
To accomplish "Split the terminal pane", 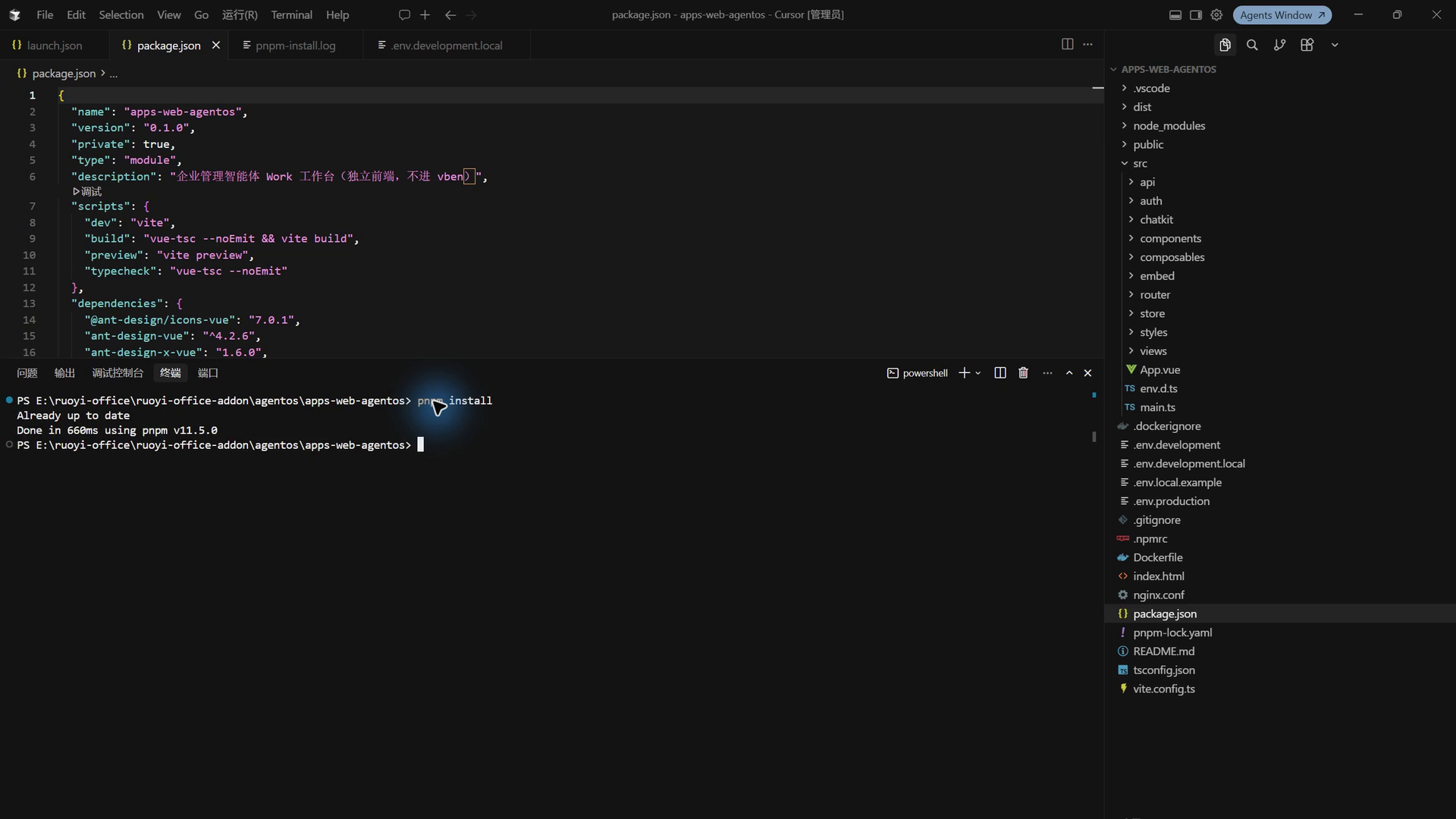I will click(1000, 372).
